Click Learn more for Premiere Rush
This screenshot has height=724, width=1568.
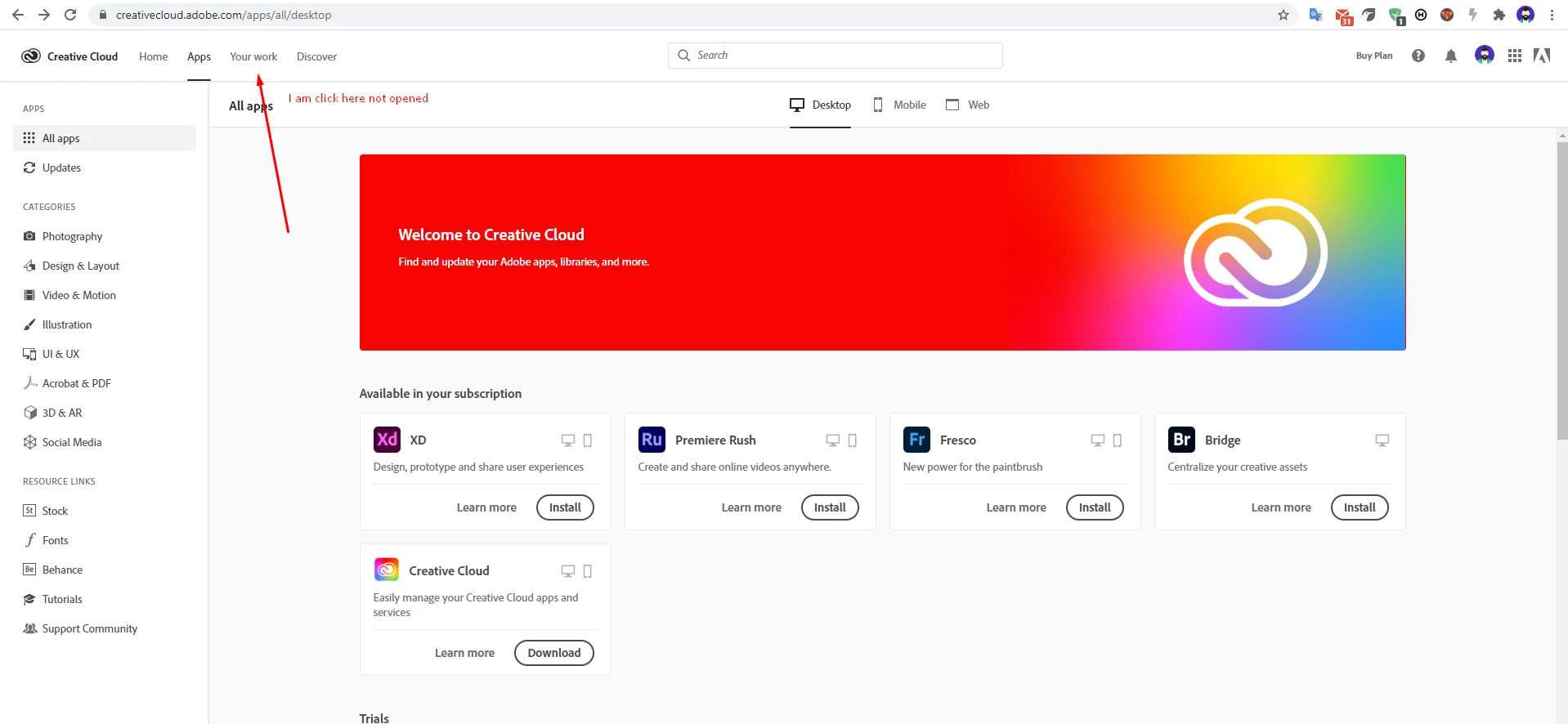[751, 507]
